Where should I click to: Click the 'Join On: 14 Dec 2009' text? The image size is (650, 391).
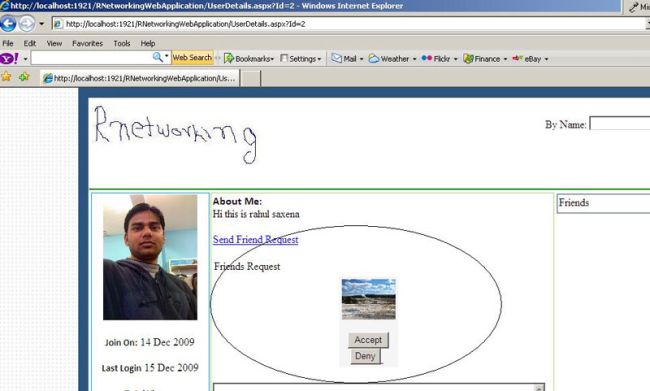tap(150, 342)
